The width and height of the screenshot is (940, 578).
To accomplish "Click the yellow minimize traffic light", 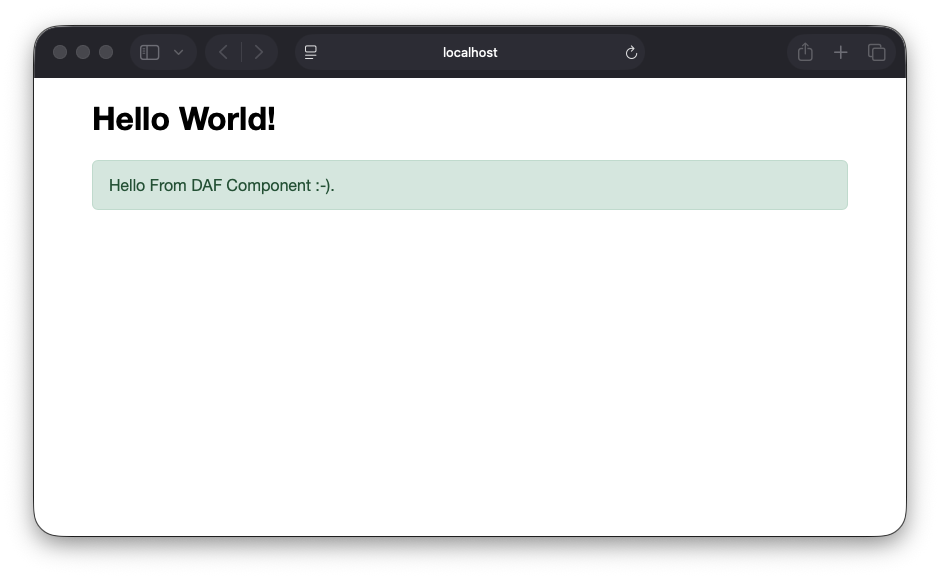I will [x=85, y=52].
